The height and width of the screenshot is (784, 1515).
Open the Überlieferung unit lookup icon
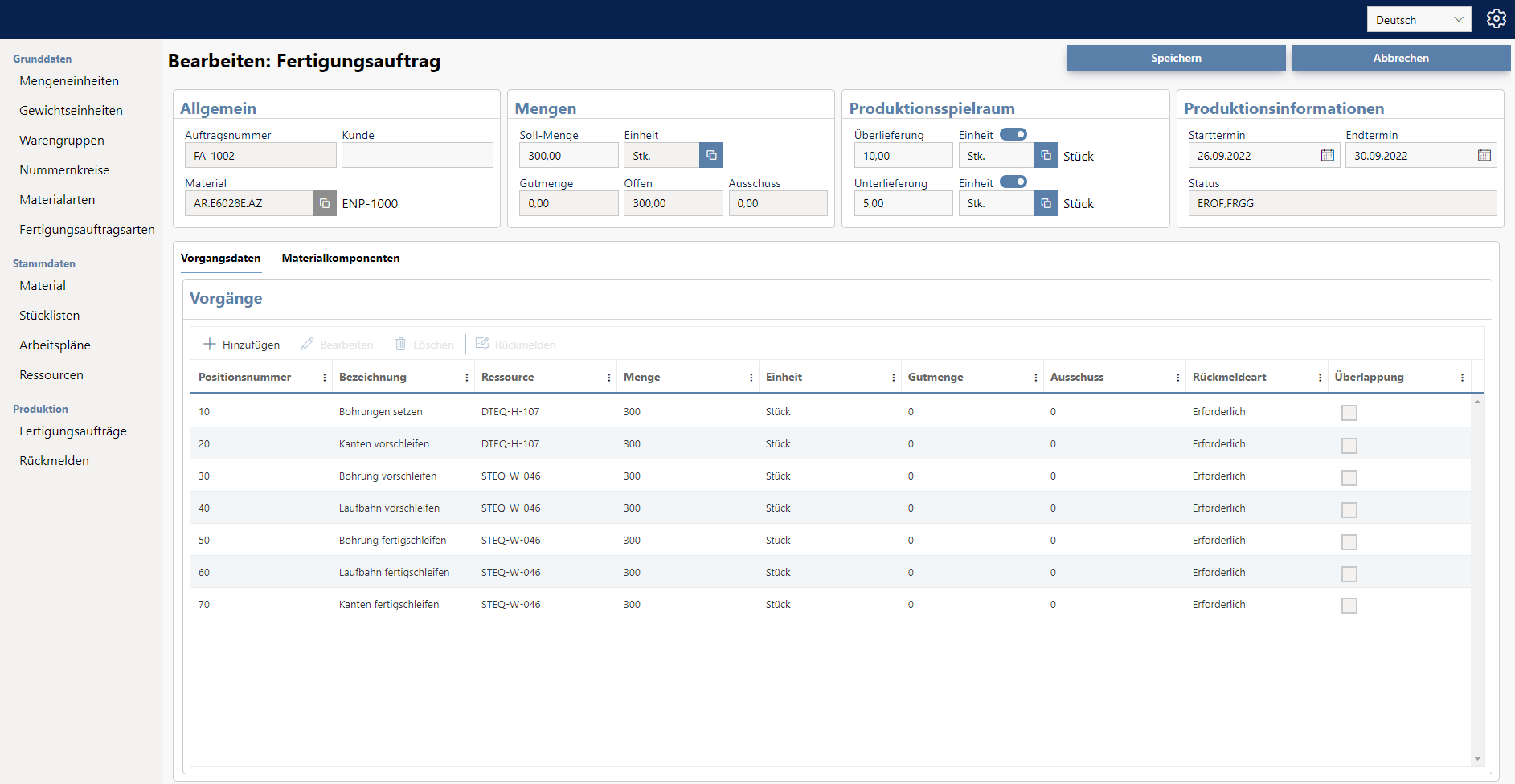1046,155
